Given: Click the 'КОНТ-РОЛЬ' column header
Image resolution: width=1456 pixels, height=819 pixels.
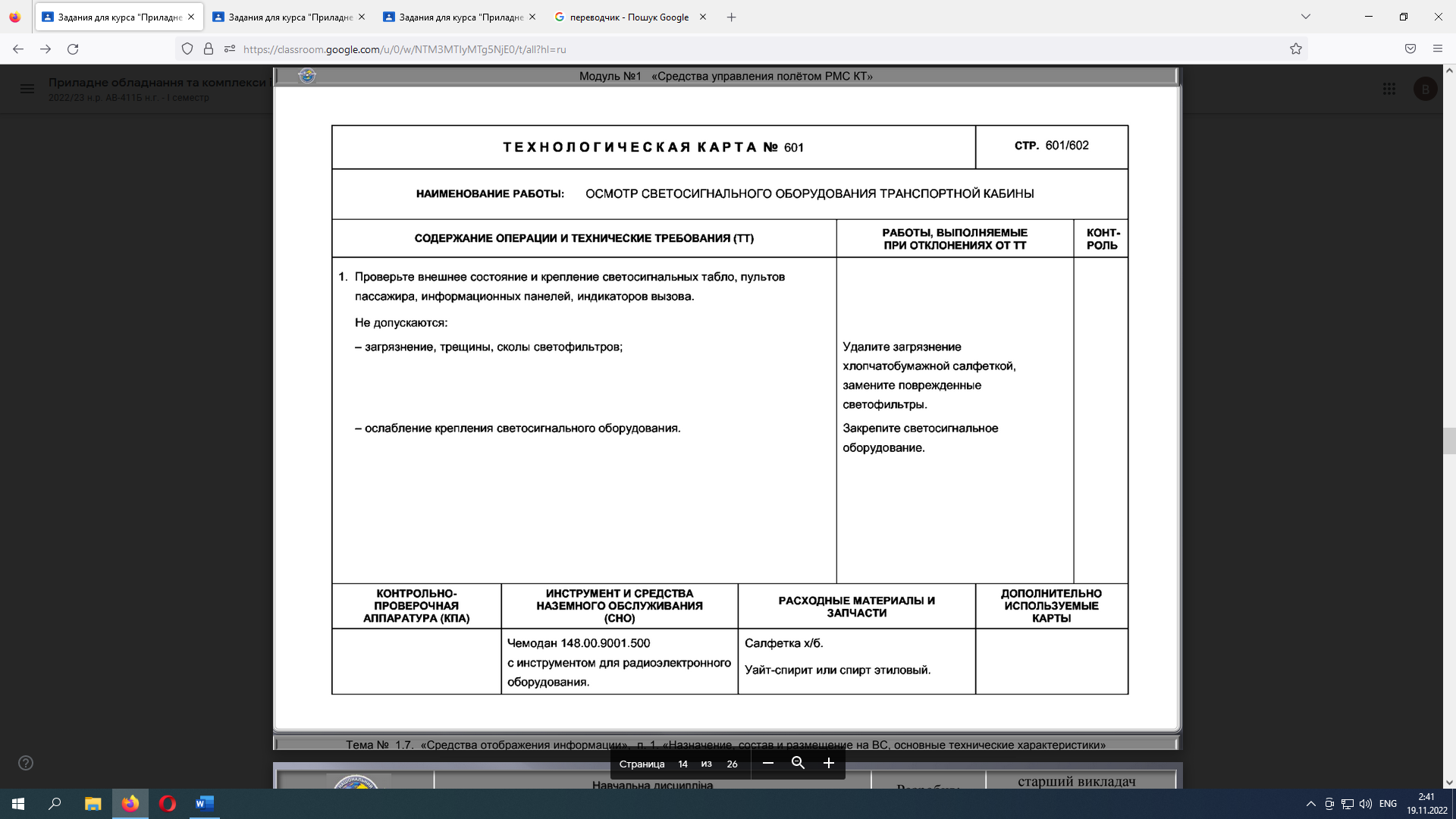Looking at the screenshot, I should coord(1102,239).
